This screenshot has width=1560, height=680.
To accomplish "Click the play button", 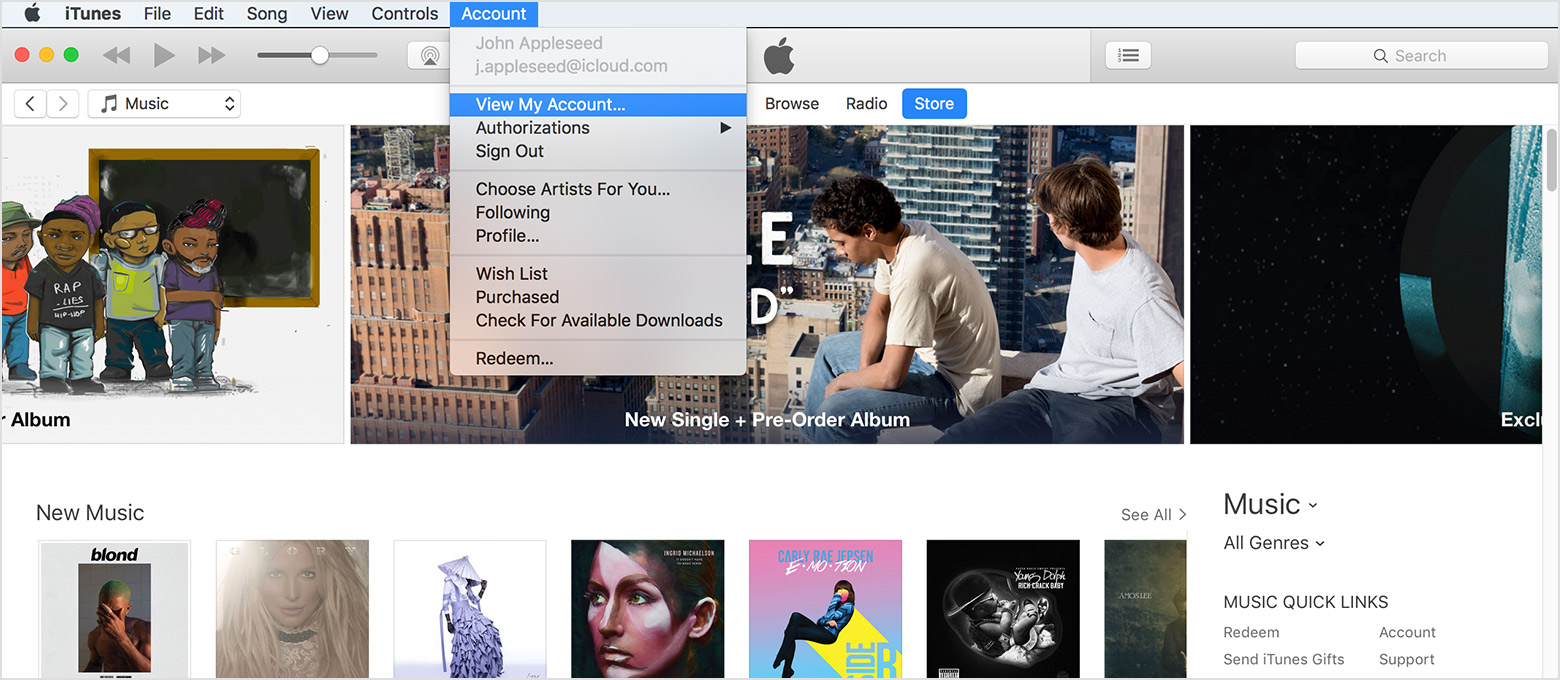I will coord(164,55).
